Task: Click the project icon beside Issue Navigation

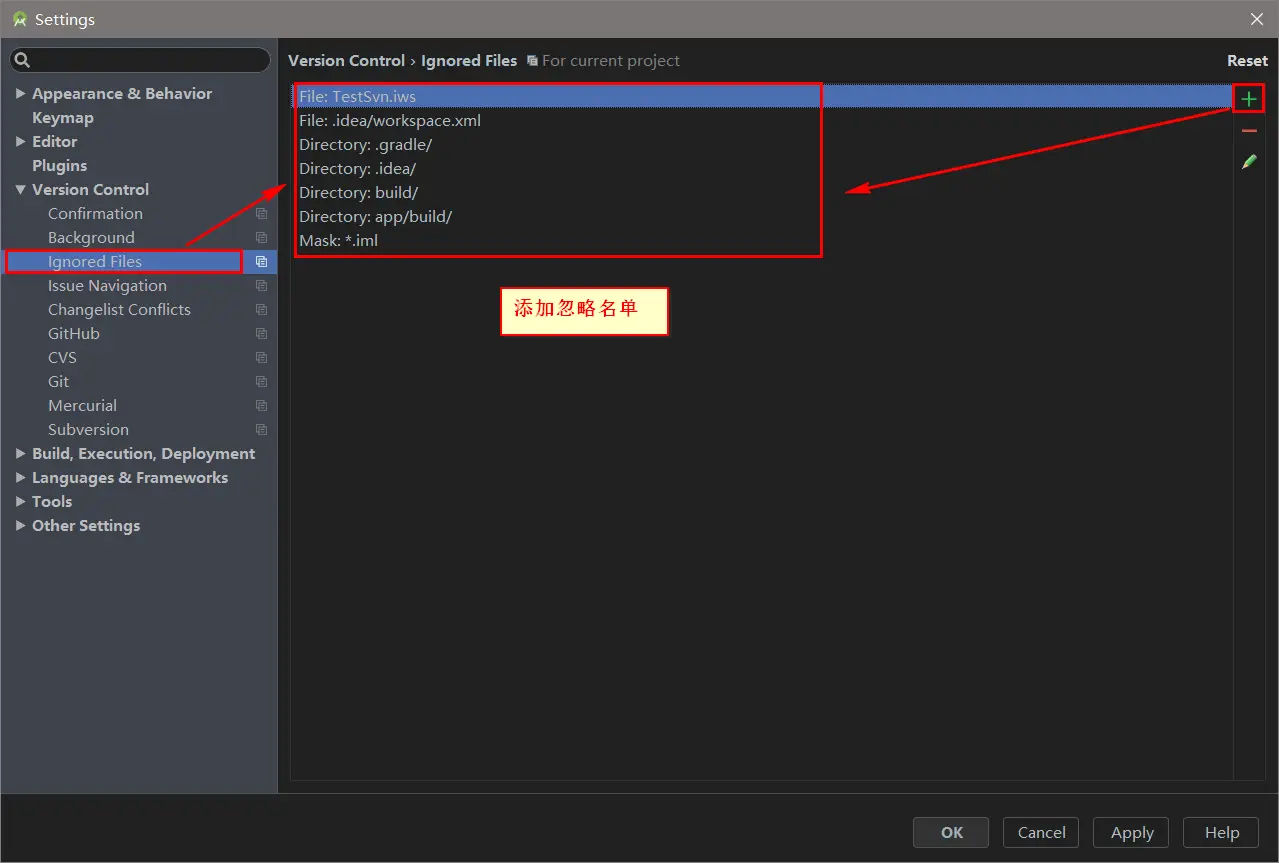Action: (x=261, y=286)
